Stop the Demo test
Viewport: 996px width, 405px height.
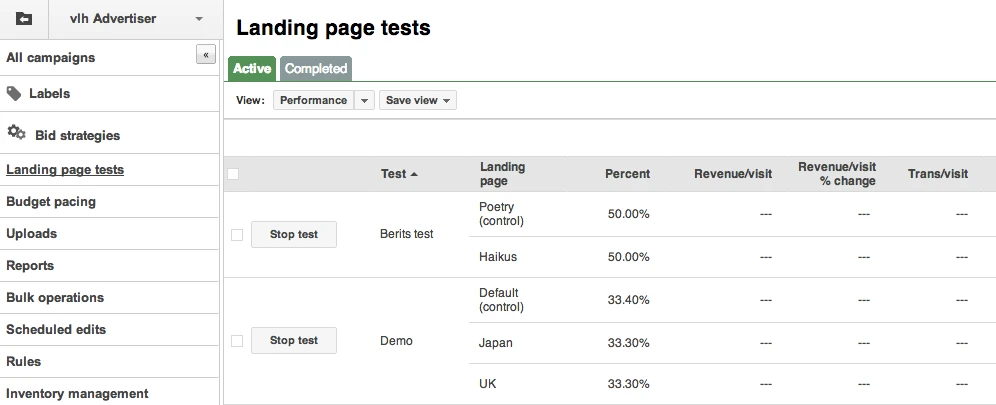293,341
